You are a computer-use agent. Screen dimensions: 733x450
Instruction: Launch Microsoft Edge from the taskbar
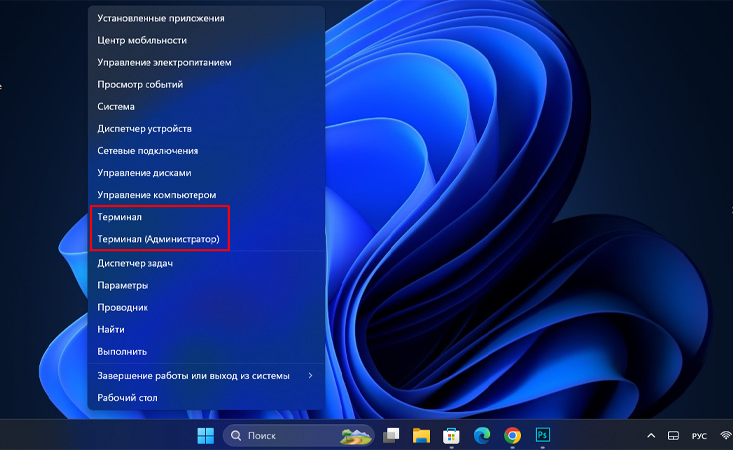click(481, 436)
